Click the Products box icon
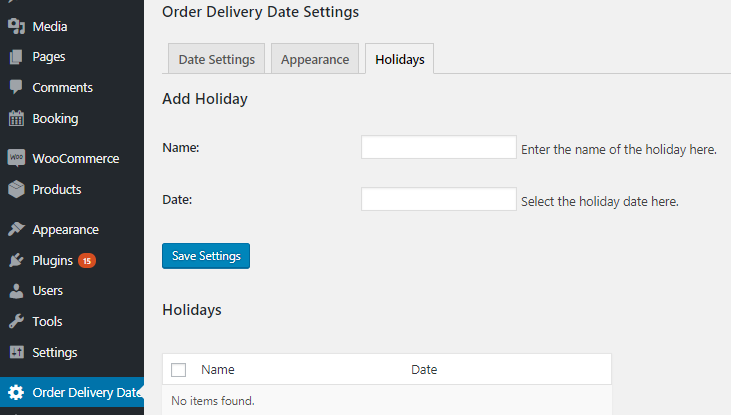731x415 pixels. point(16,189)
